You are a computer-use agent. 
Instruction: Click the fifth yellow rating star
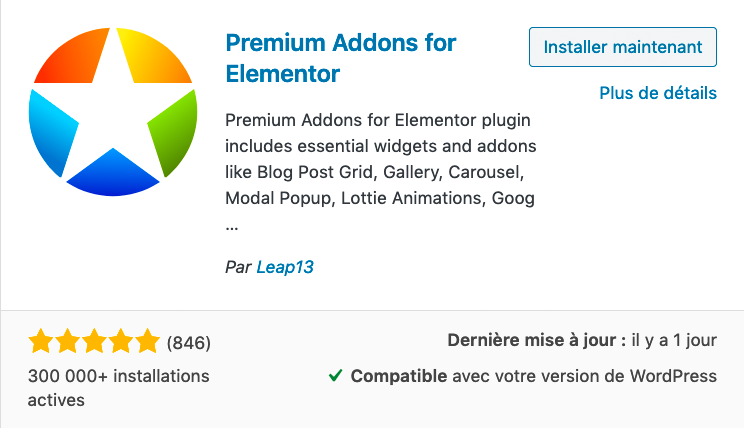pos(146,342)
